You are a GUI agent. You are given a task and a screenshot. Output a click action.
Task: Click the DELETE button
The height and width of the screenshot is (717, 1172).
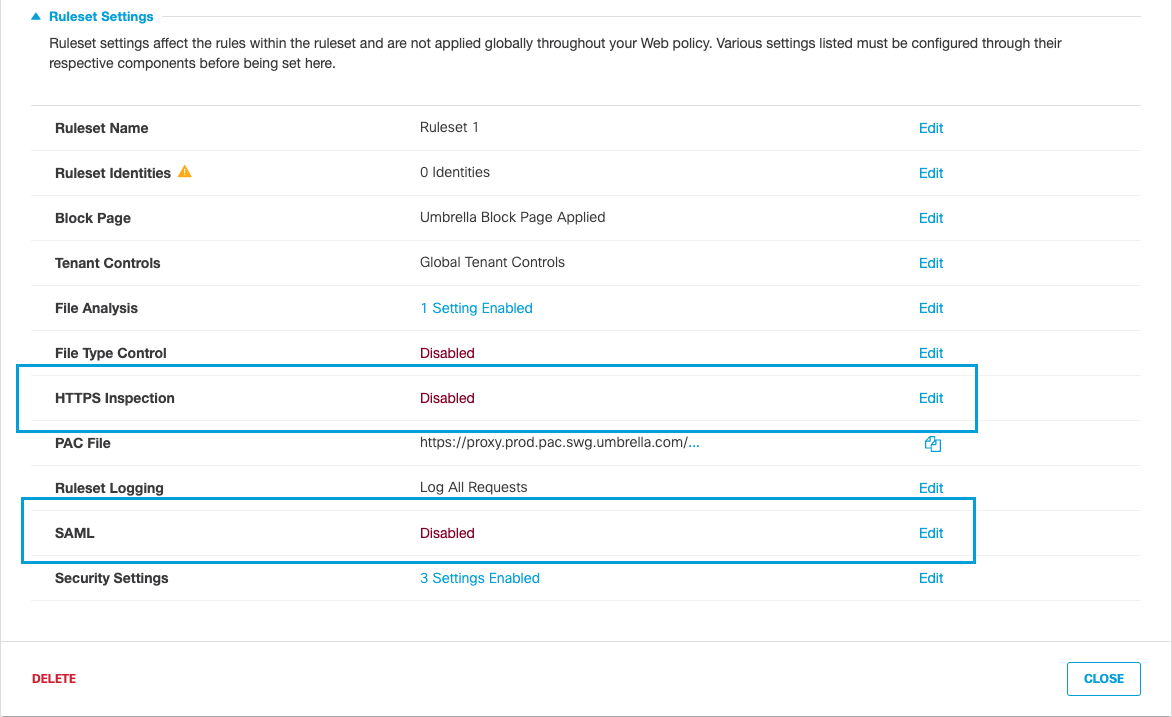pyautogui.click(x=54, y=678)
